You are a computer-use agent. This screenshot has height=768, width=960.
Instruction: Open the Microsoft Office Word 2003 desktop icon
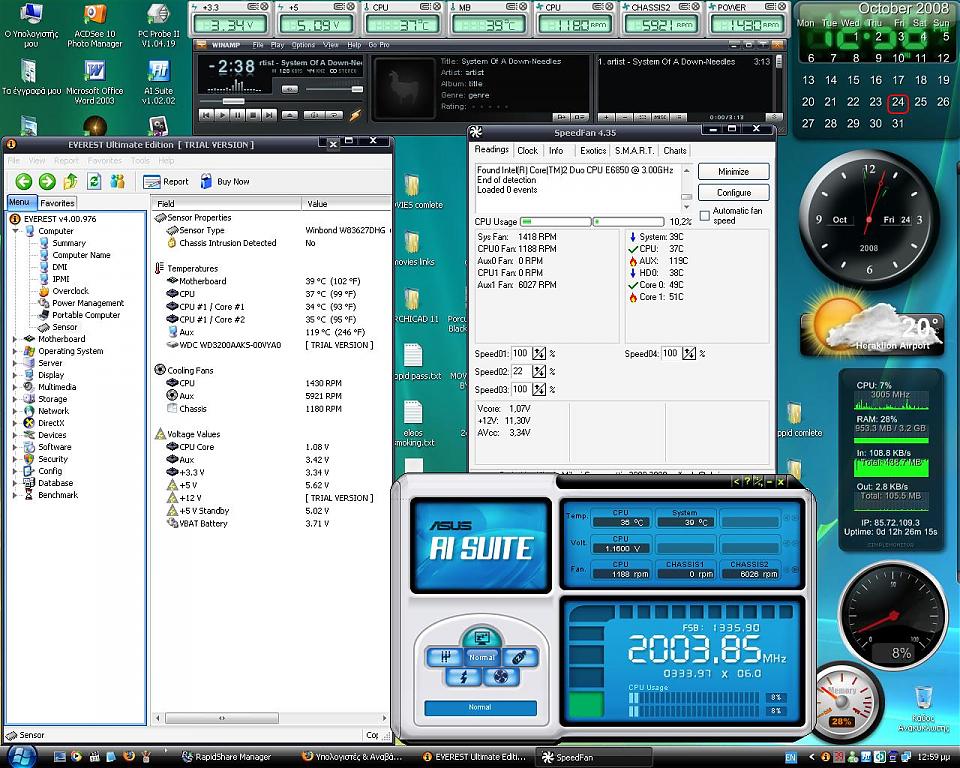point(94,82)
